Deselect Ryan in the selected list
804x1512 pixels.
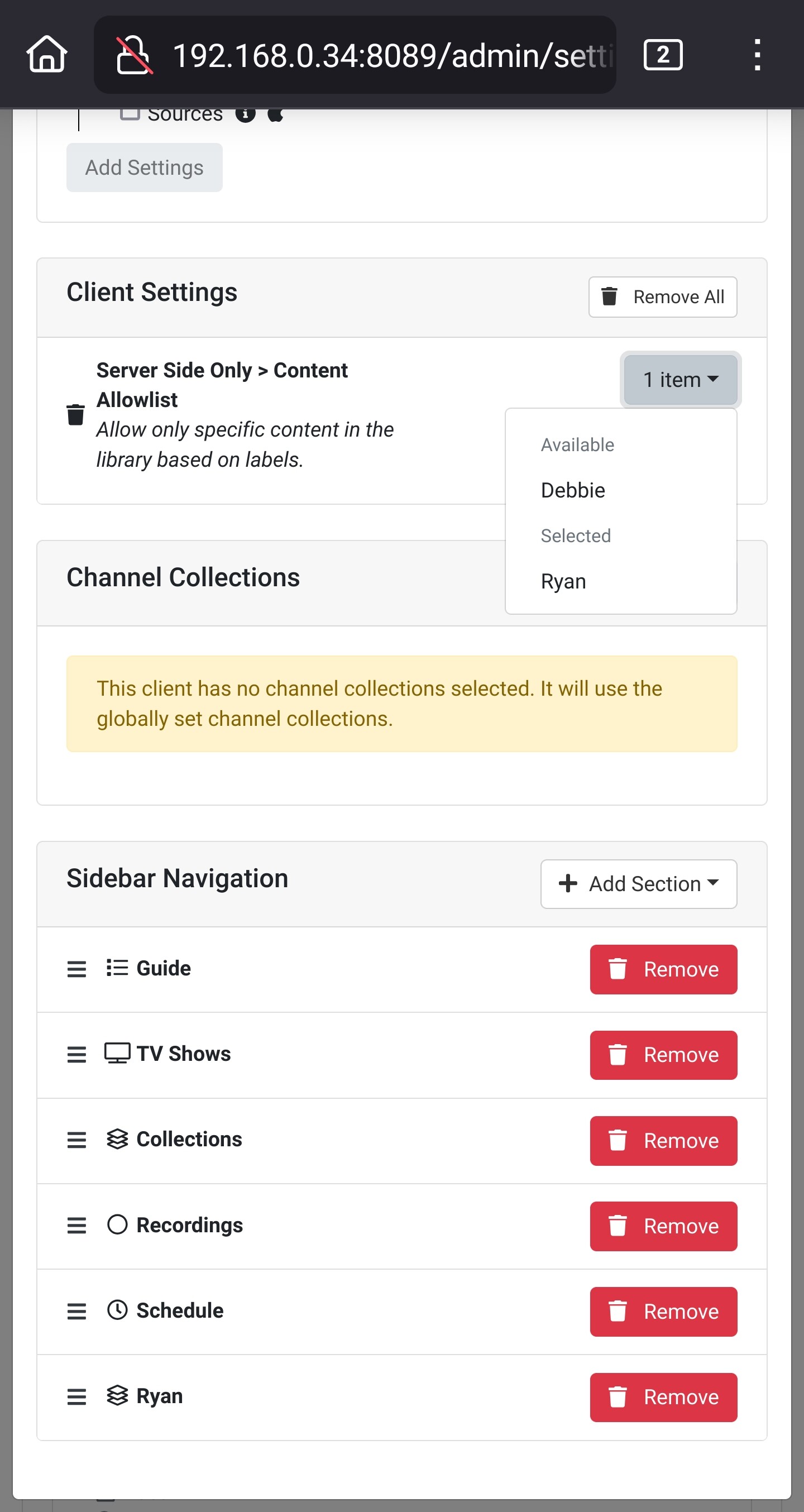point(563,581)
